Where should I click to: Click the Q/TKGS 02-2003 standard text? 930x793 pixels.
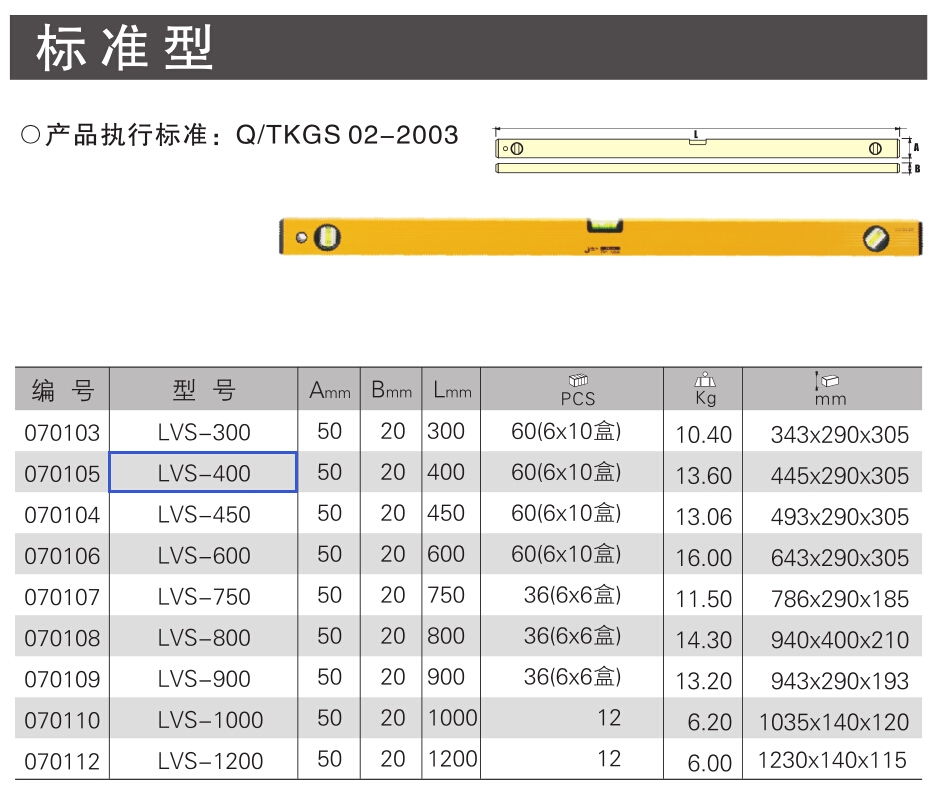347,135
